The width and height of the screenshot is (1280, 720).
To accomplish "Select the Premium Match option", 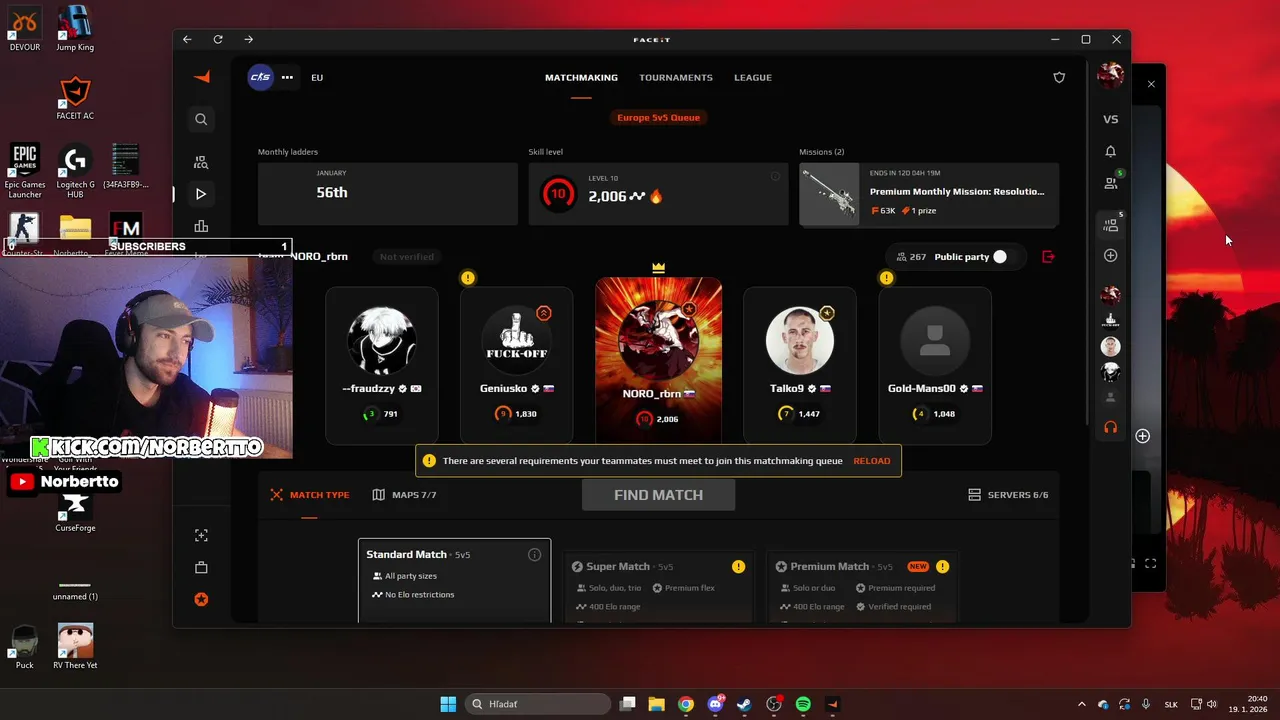I will 862,586.
